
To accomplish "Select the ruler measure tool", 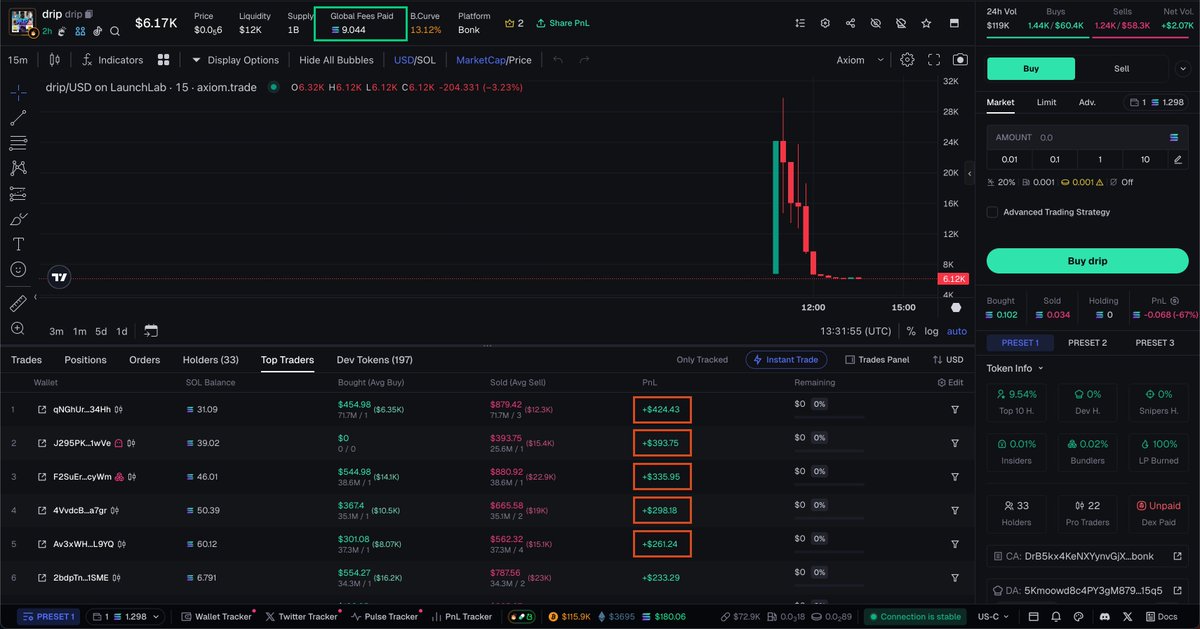I will tap(18, 303).
